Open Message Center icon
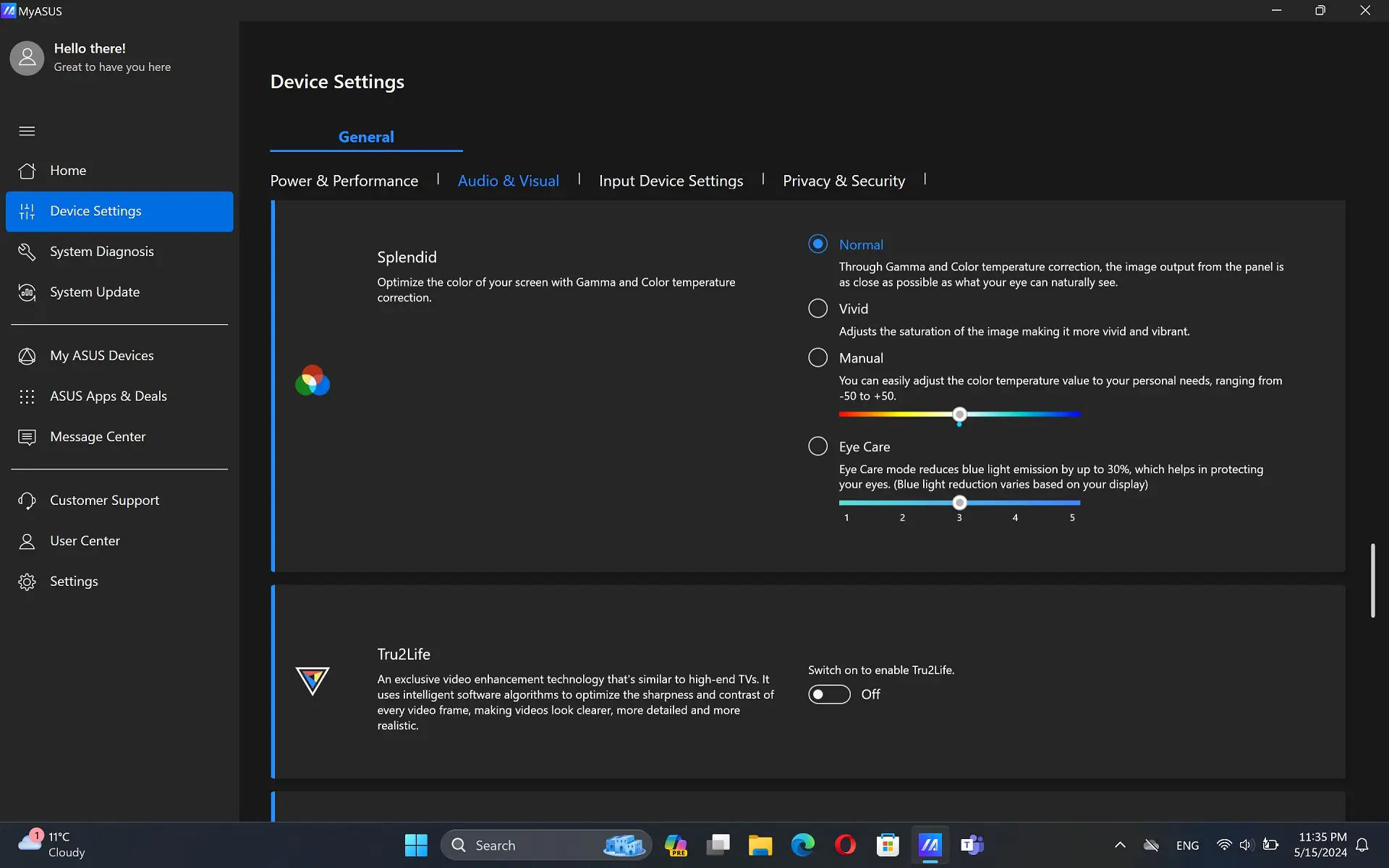This screenshot has height=868, width=1389. coord(27,437)
